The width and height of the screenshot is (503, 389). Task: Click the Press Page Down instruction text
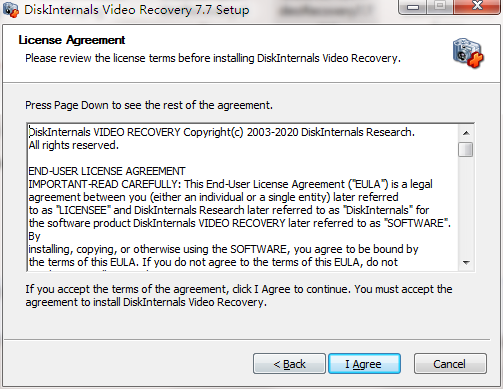(149, 105)
